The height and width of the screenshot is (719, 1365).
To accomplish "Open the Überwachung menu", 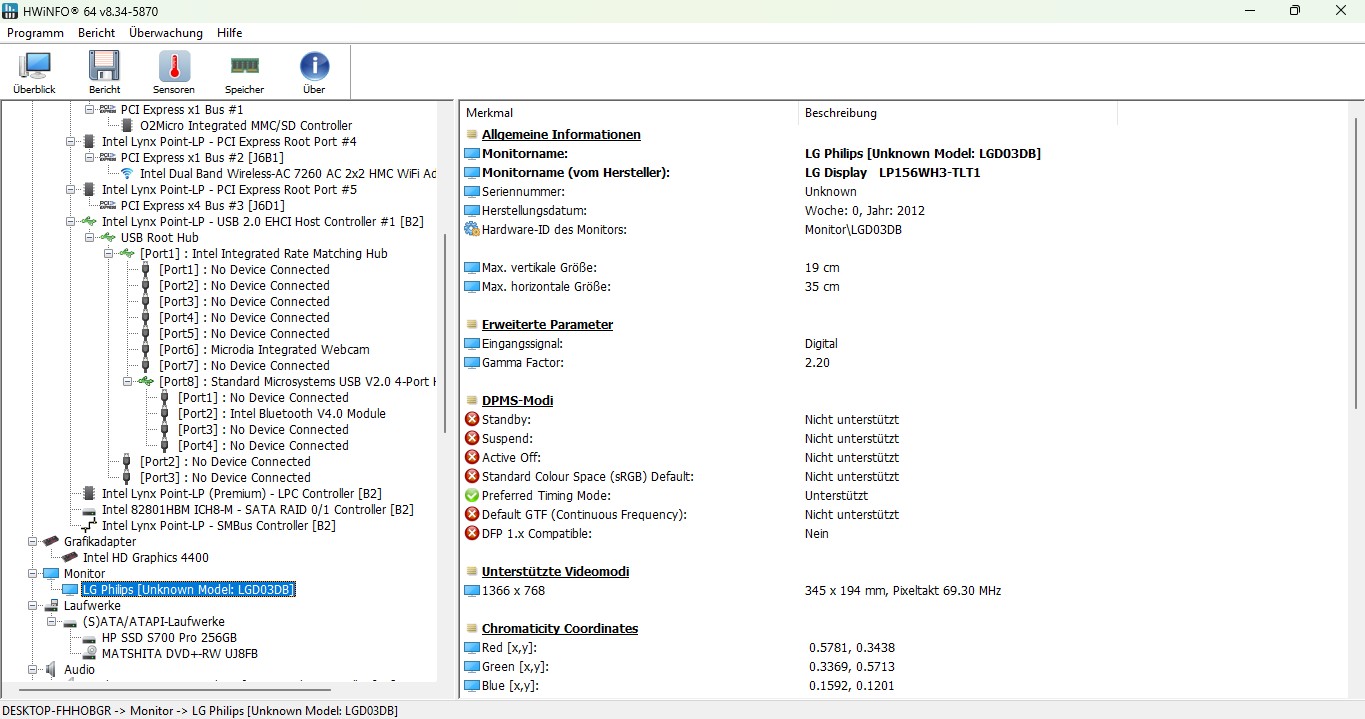I will (x=165, y=33).
